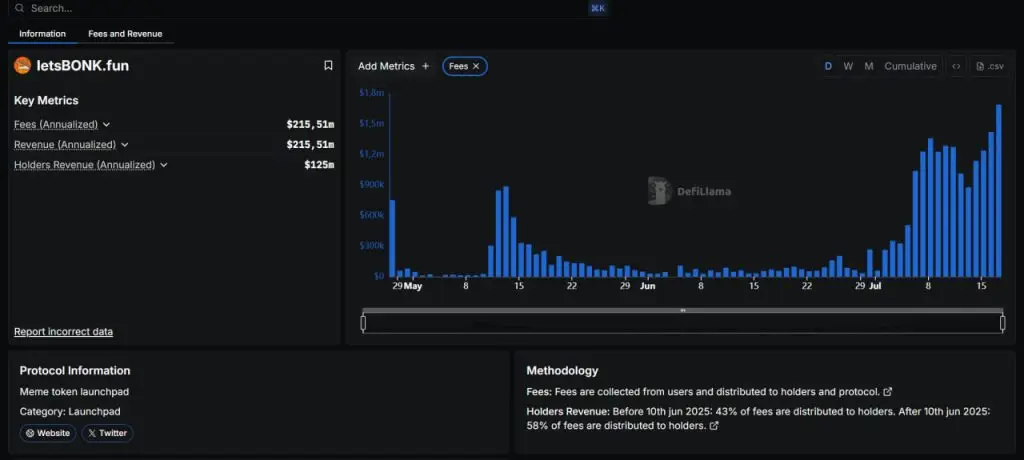Image resolution: width=1024 pixels, height=460 pixels.
Task: Download chart data as .csv
Action: coord(990,66)
